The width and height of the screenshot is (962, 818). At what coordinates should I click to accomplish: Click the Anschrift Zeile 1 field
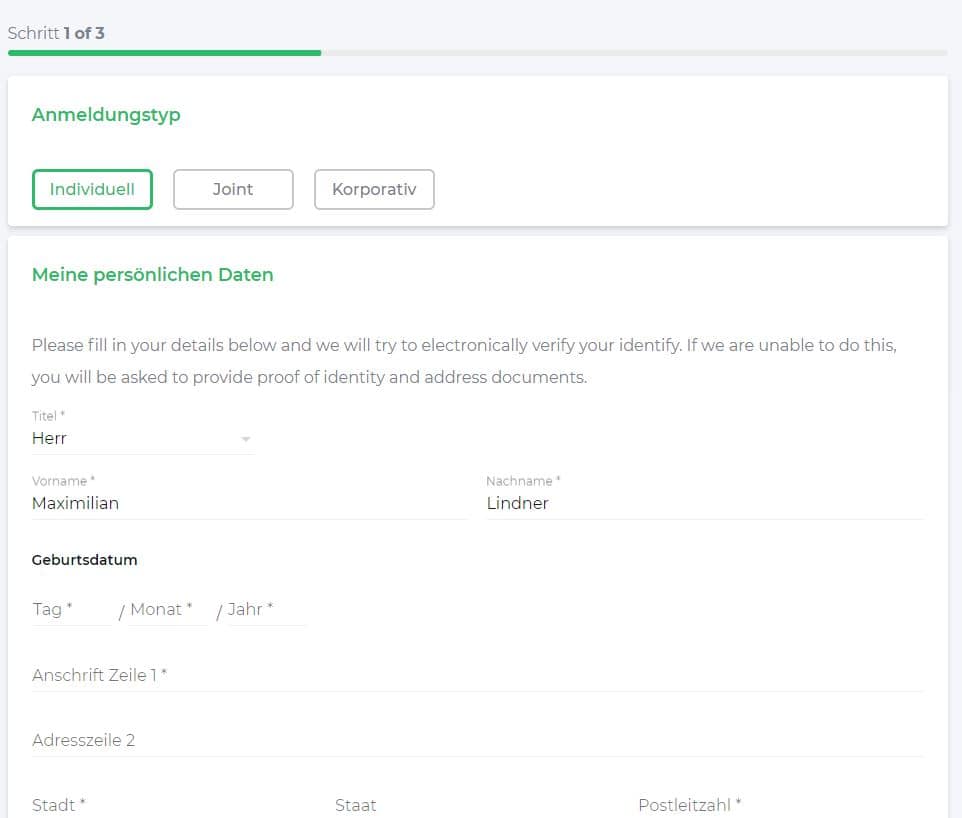476,676
